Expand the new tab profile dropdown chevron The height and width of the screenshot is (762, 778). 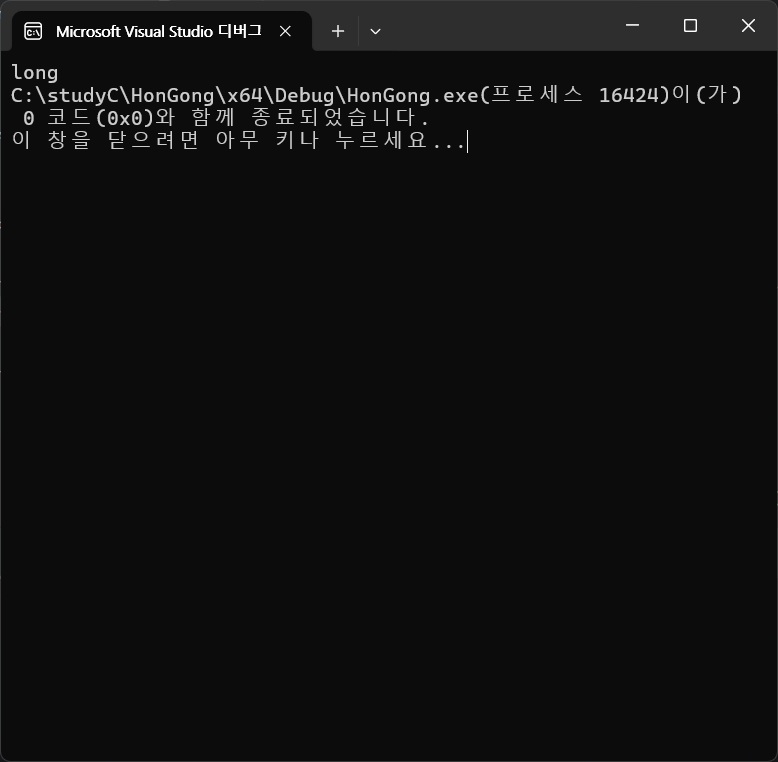coord(376,31)
